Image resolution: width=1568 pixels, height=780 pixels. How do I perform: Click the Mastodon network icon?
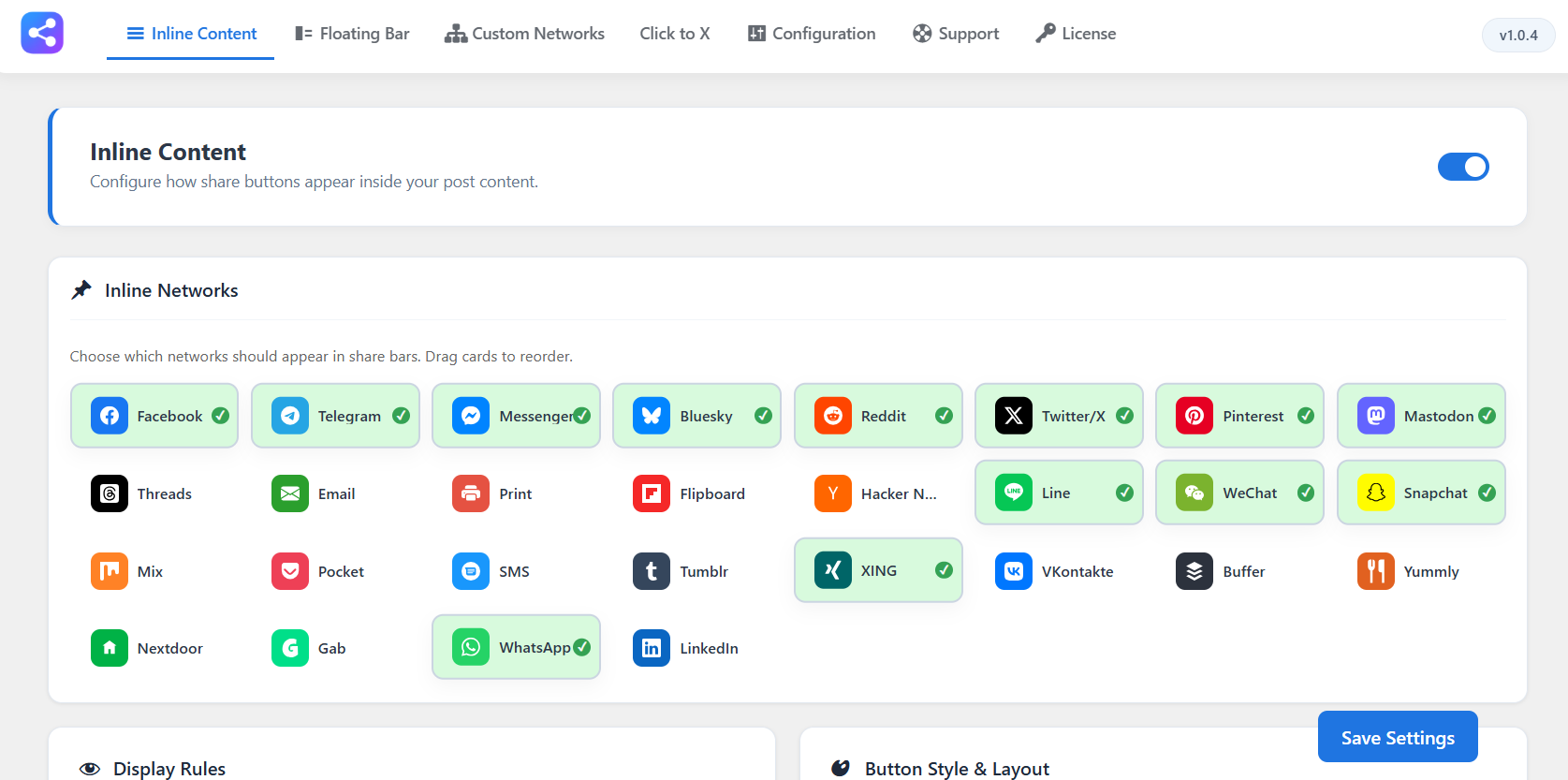[1376, 416]
